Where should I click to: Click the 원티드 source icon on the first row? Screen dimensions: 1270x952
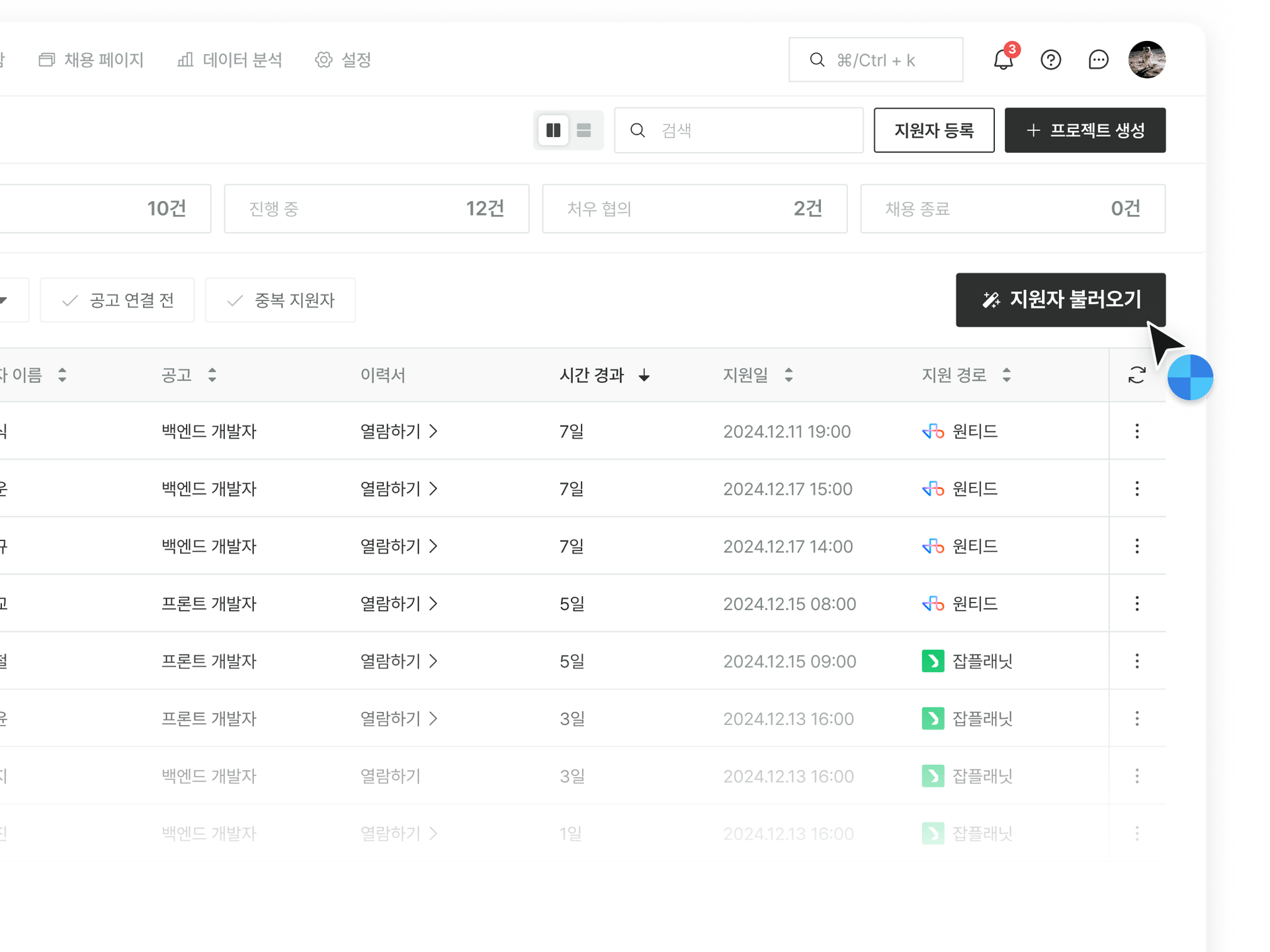pos(933,431)
